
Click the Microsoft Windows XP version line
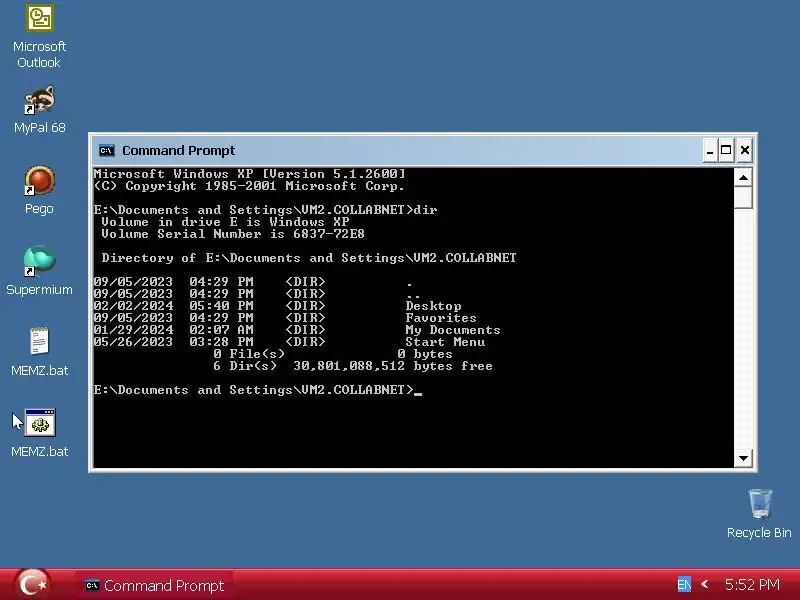pyautogui.click(x=249, y=174)
